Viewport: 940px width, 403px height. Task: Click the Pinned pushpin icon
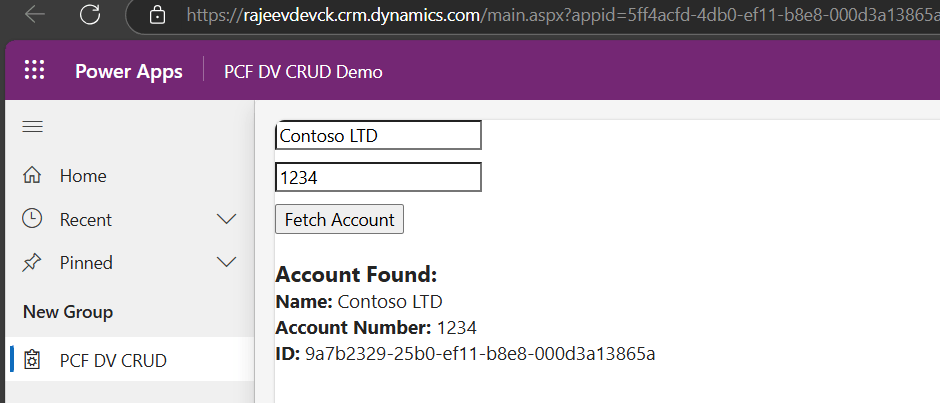point(33,263)
